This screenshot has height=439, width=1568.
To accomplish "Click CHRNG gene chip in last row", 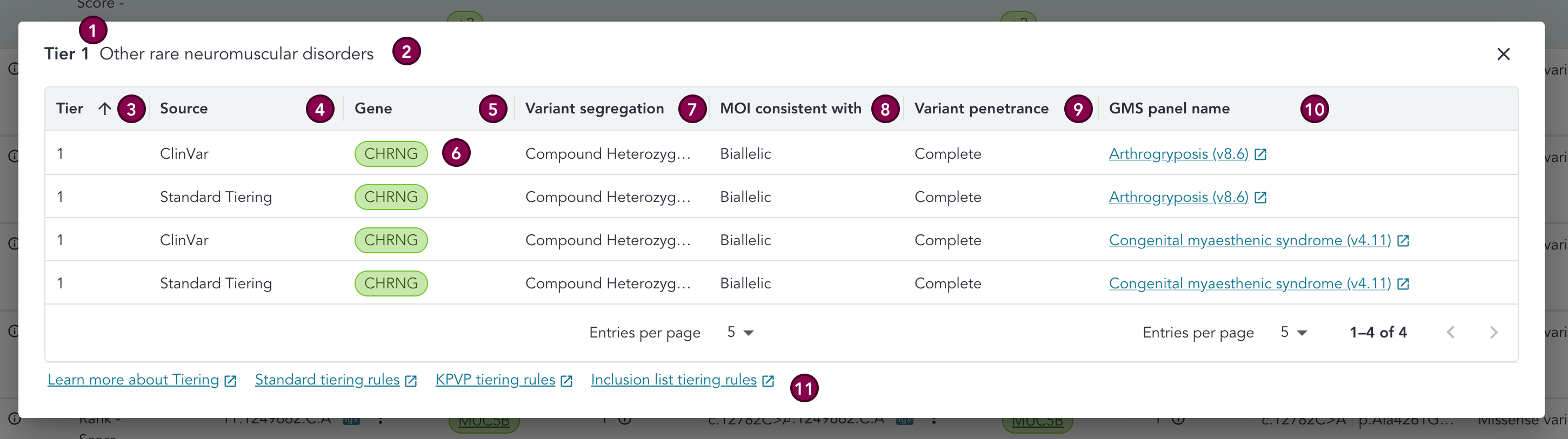I will click(391, 283).
